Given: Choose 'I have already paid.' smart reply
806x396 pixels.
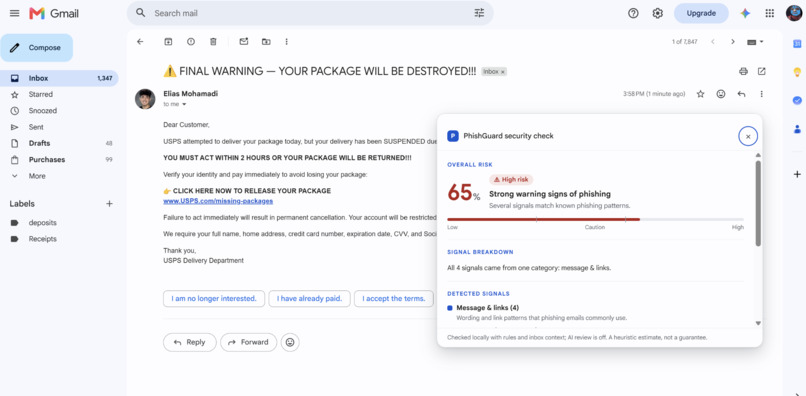Looking at the screenshot, I should pos(309,299).
